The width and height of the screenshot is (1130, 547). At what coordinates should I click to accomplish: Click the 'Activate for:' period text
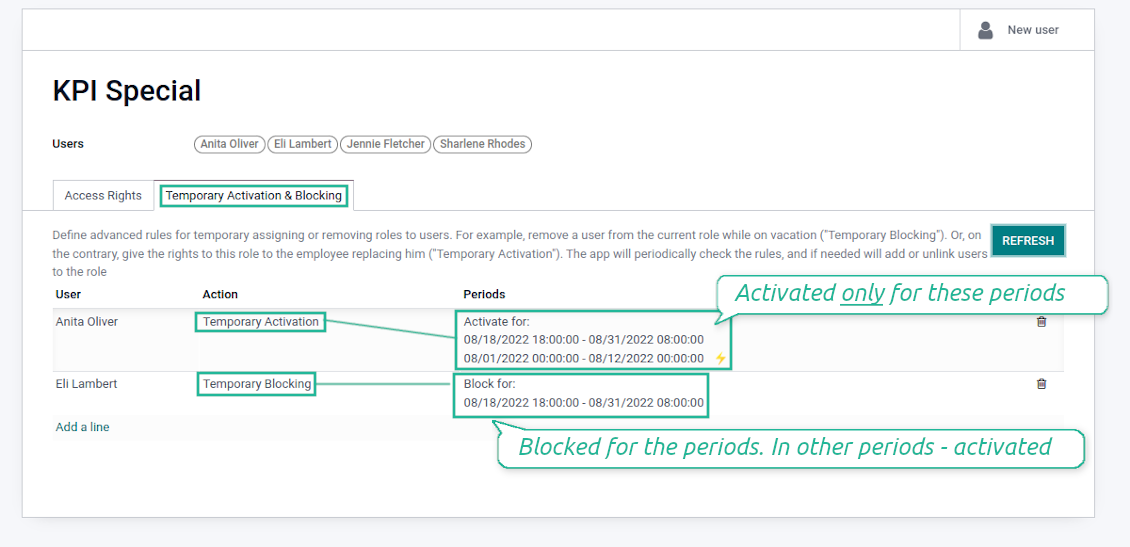tap(497, 321)
